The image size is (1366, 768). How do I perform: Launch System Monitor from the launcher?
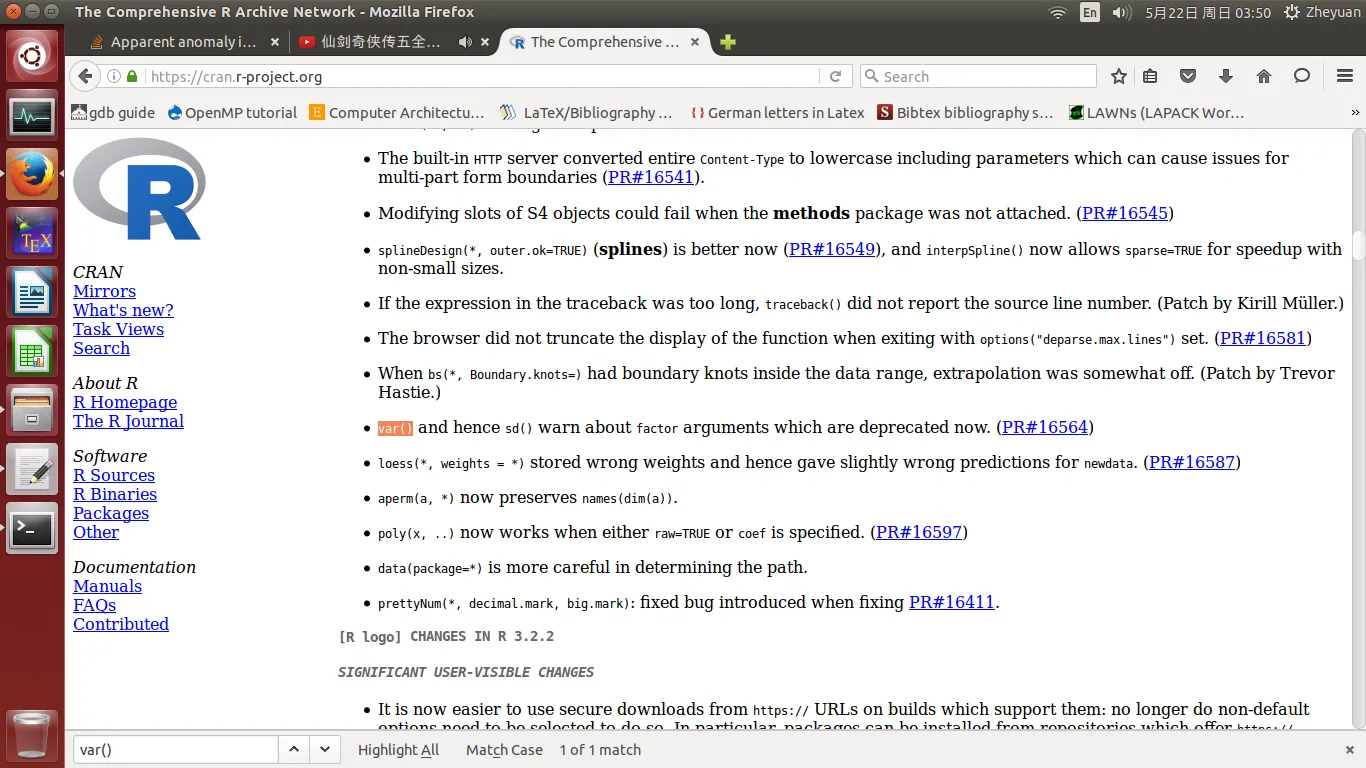tap(32, 116)
